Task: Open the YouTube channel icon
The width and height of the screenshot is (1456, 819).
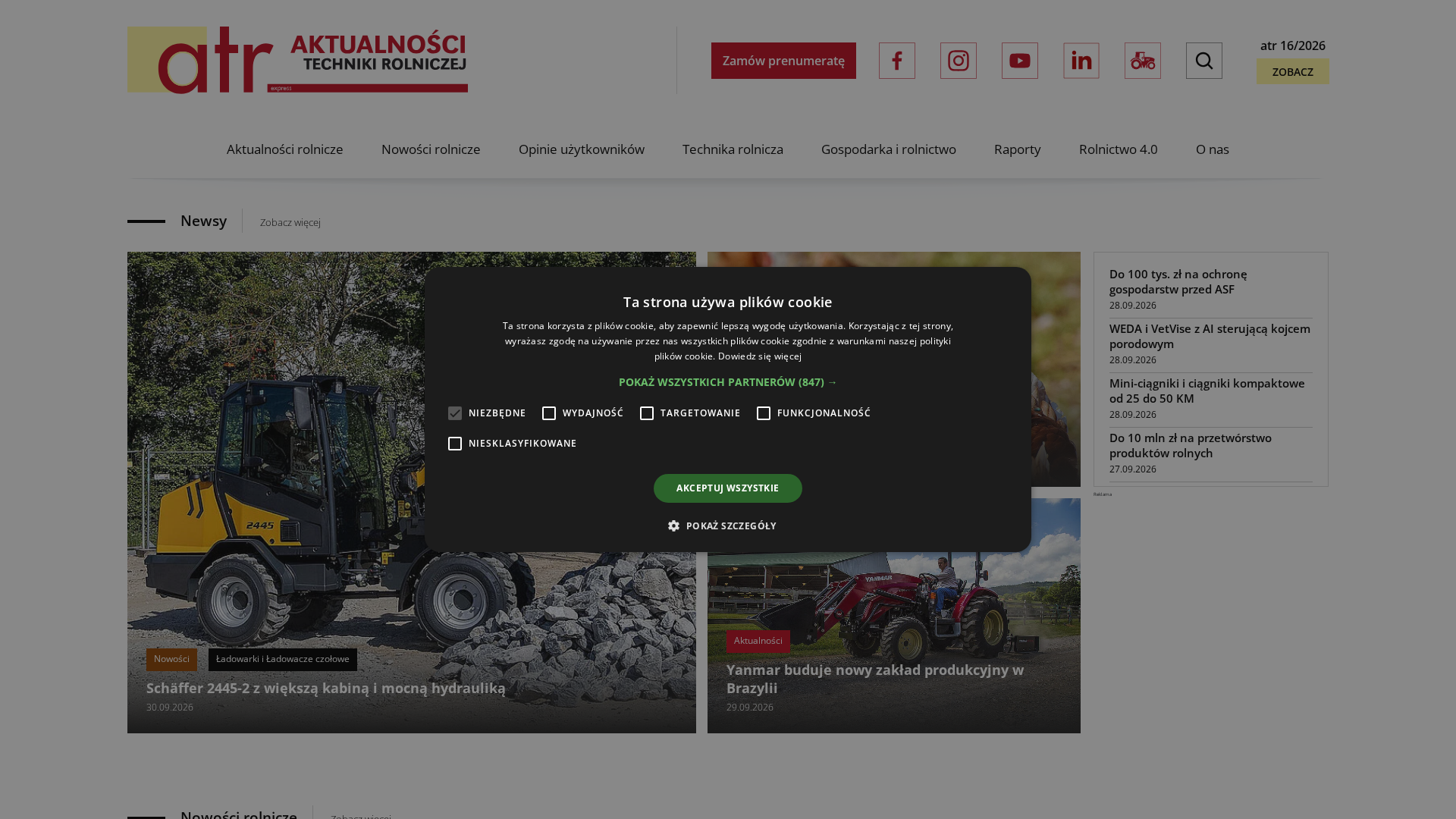Action: pyautogui.click(x=1020, y=61)
